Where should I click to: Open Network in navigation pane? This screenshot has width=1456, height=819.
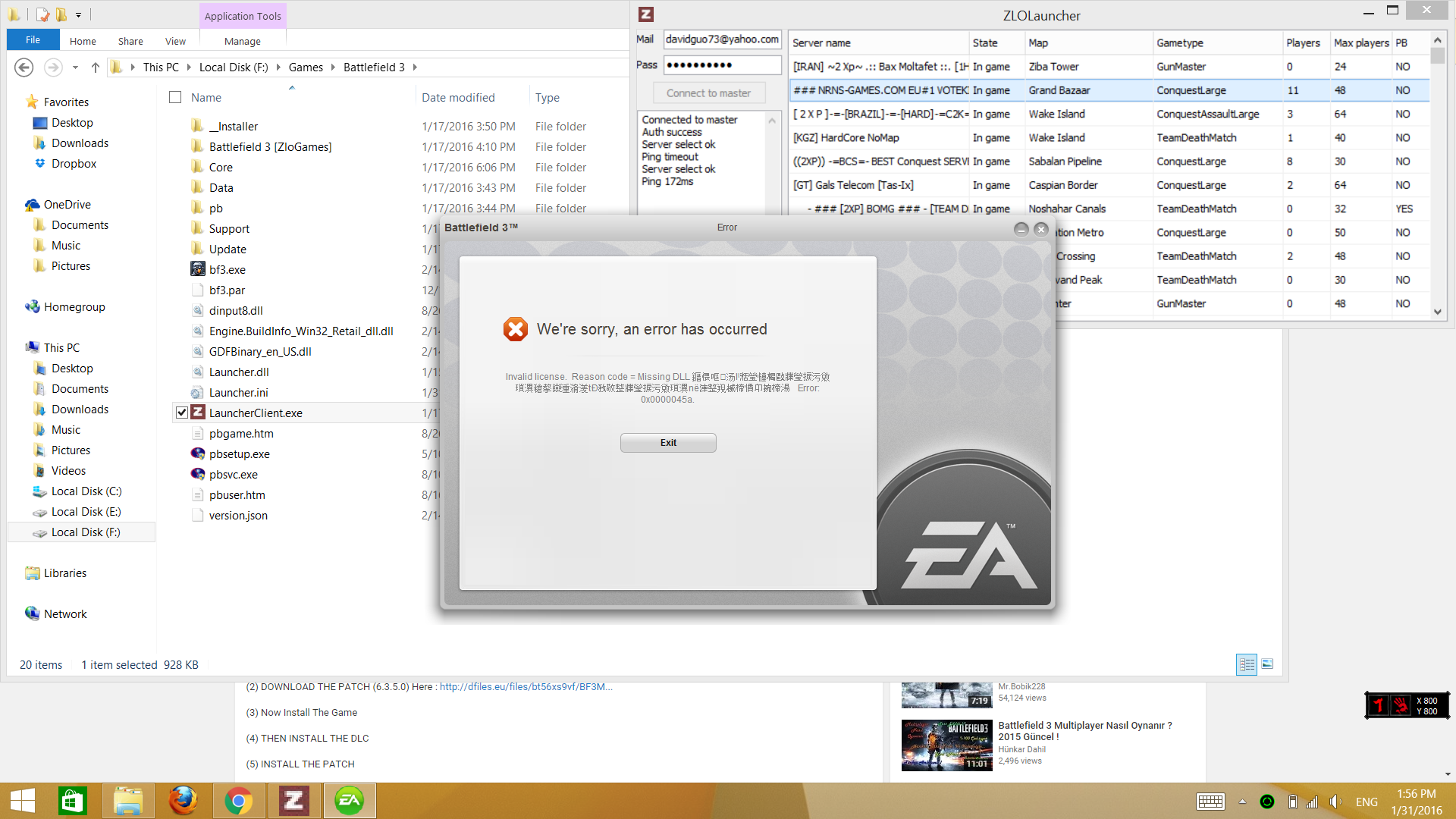(65, 613)
